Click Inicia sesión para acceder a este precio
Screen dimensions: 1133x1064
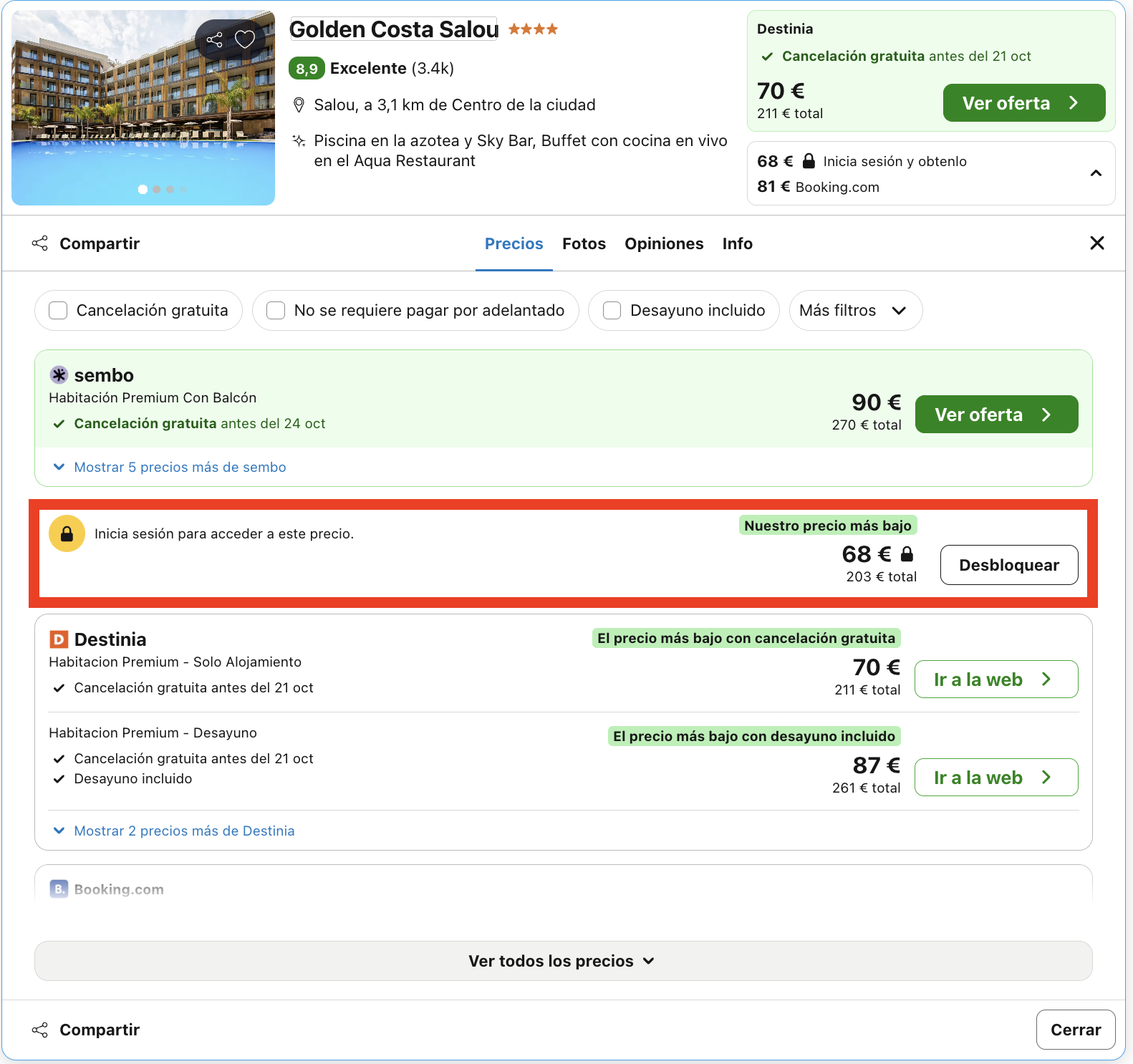click(224, 533)
